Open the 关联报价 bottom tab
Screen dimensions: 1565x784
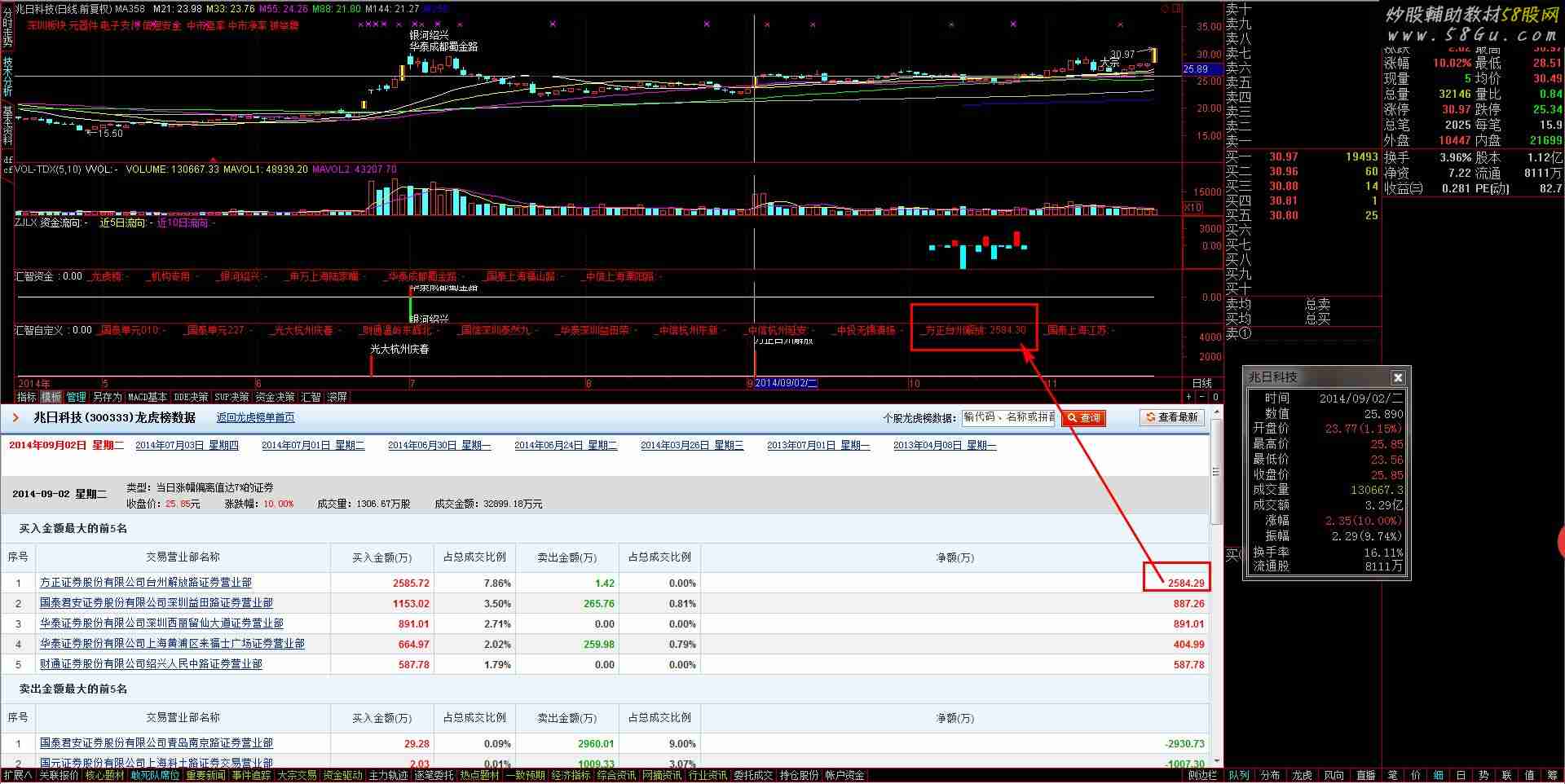click(x=59, y=775)
